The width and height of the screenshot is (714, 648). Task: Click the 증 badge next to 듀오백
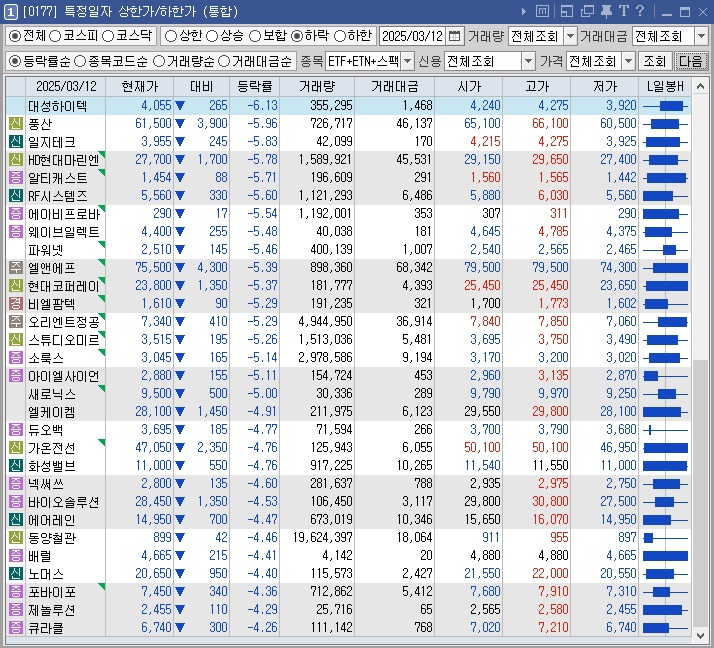[15, 429]
